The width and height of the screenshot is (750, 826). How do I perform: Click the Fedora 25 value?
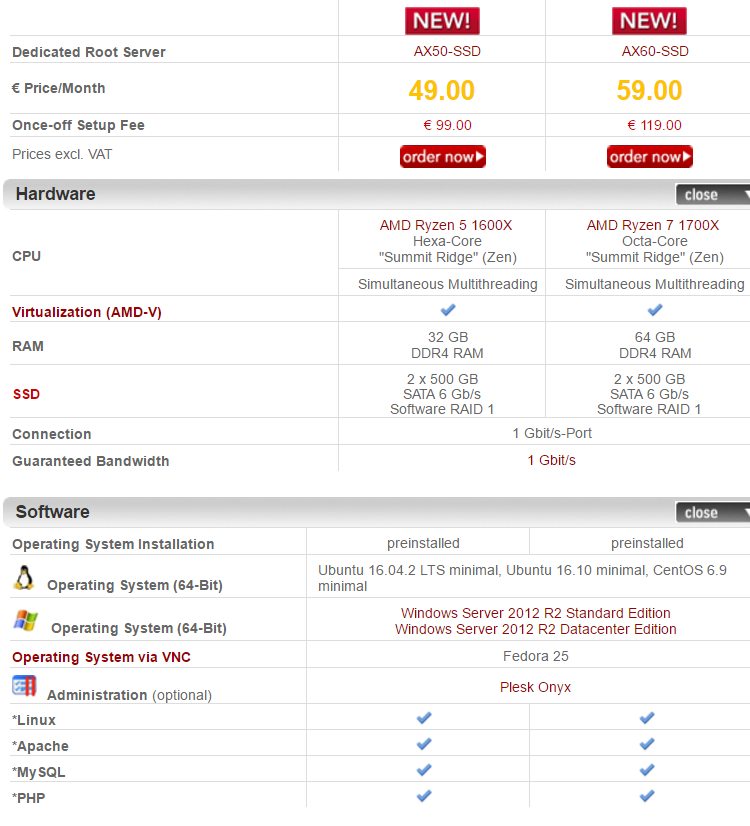pyautogui.click(x=535, y=656)
